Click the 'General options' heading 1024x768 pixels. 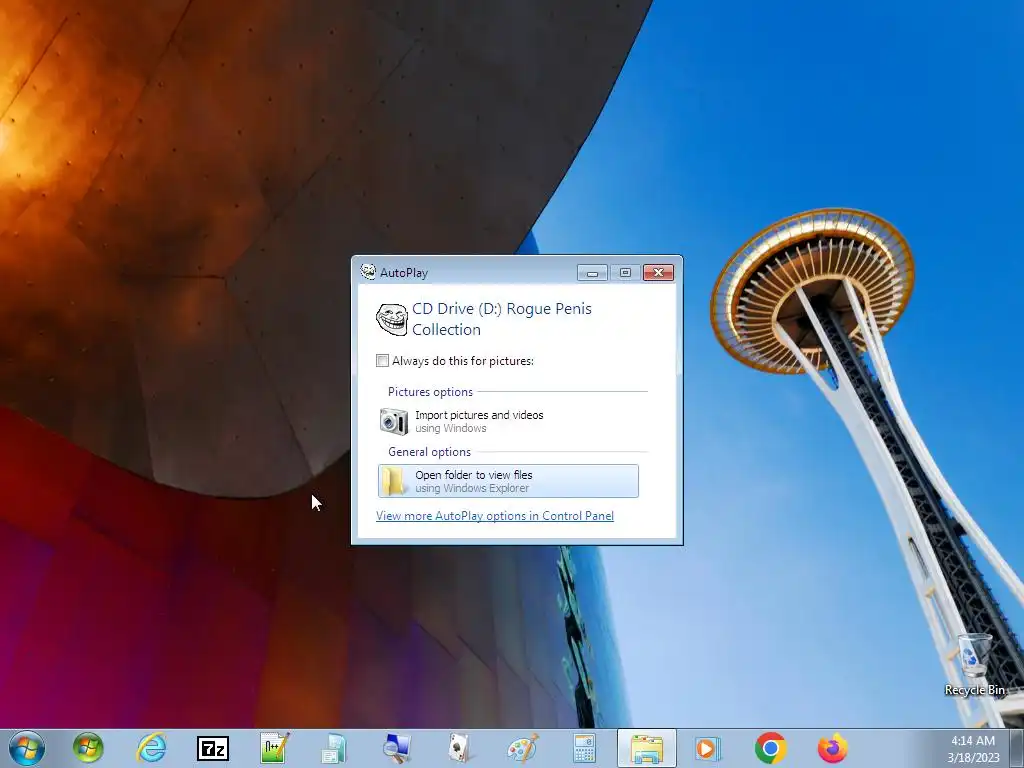point(430,452)
